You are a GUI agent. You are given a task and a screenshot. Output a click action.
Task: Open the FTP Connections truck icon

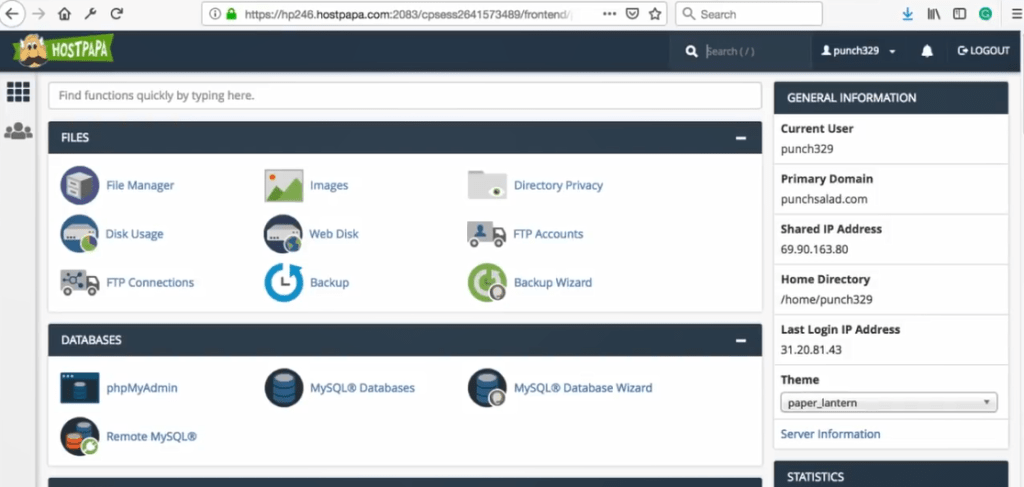coord(80,283)
